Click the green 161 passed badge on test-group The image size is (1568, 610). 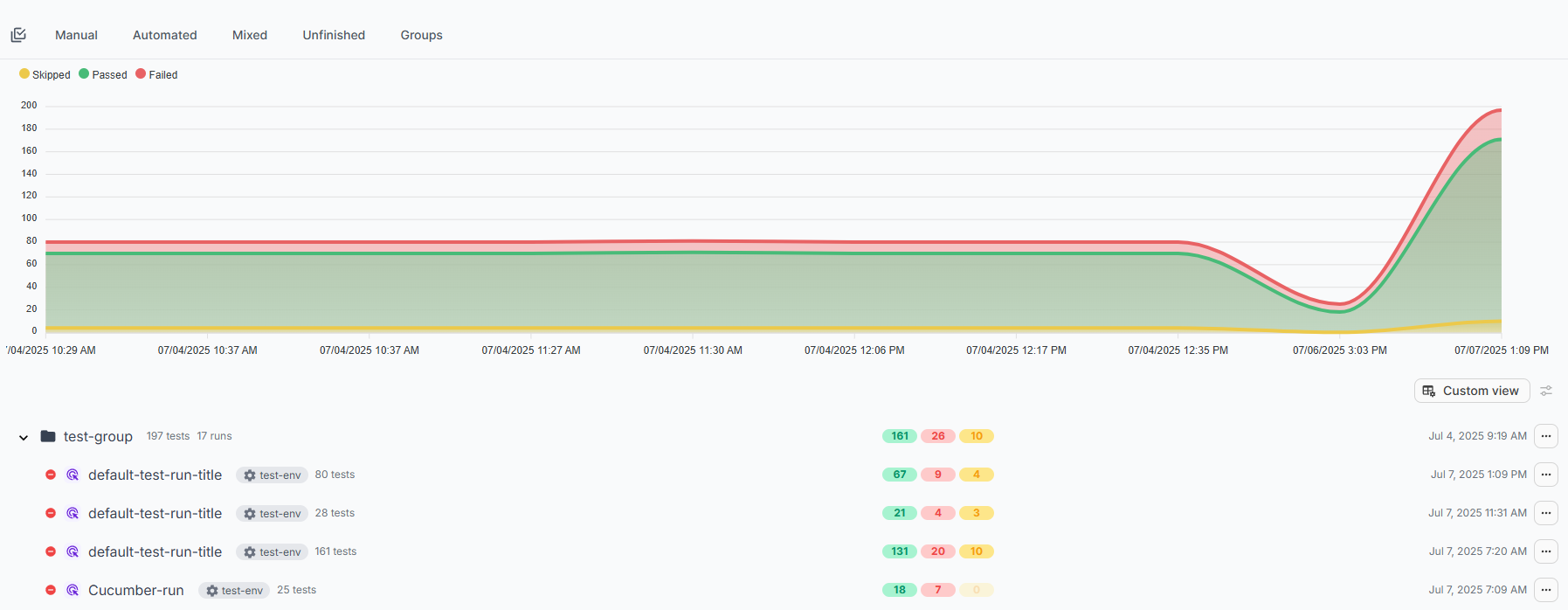pos(899,436)
